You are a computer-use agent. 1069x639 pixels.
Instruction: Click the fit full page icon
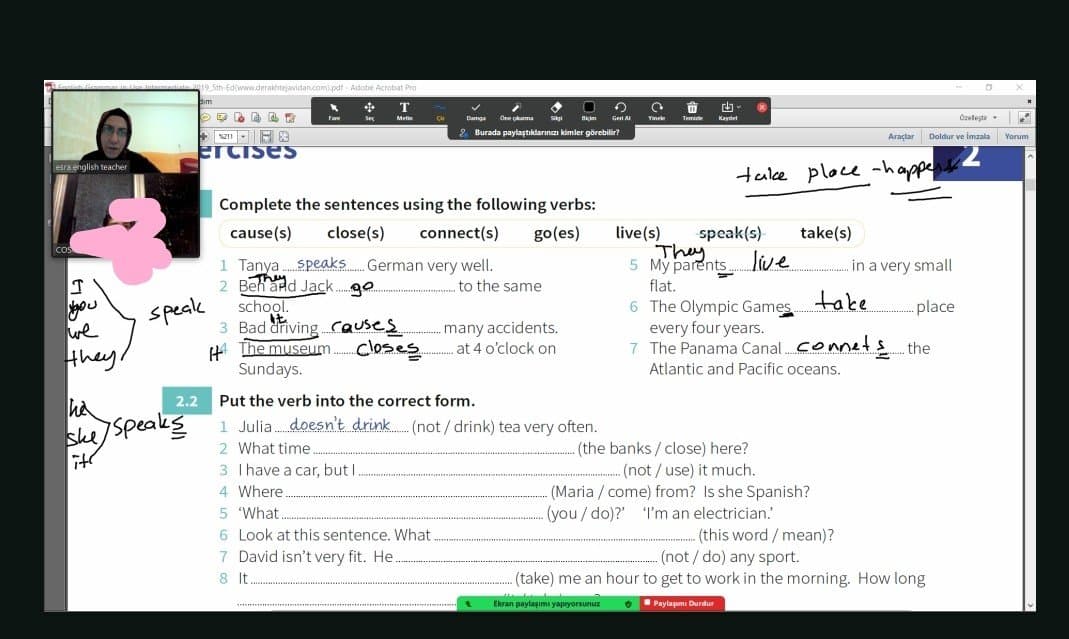284,136
